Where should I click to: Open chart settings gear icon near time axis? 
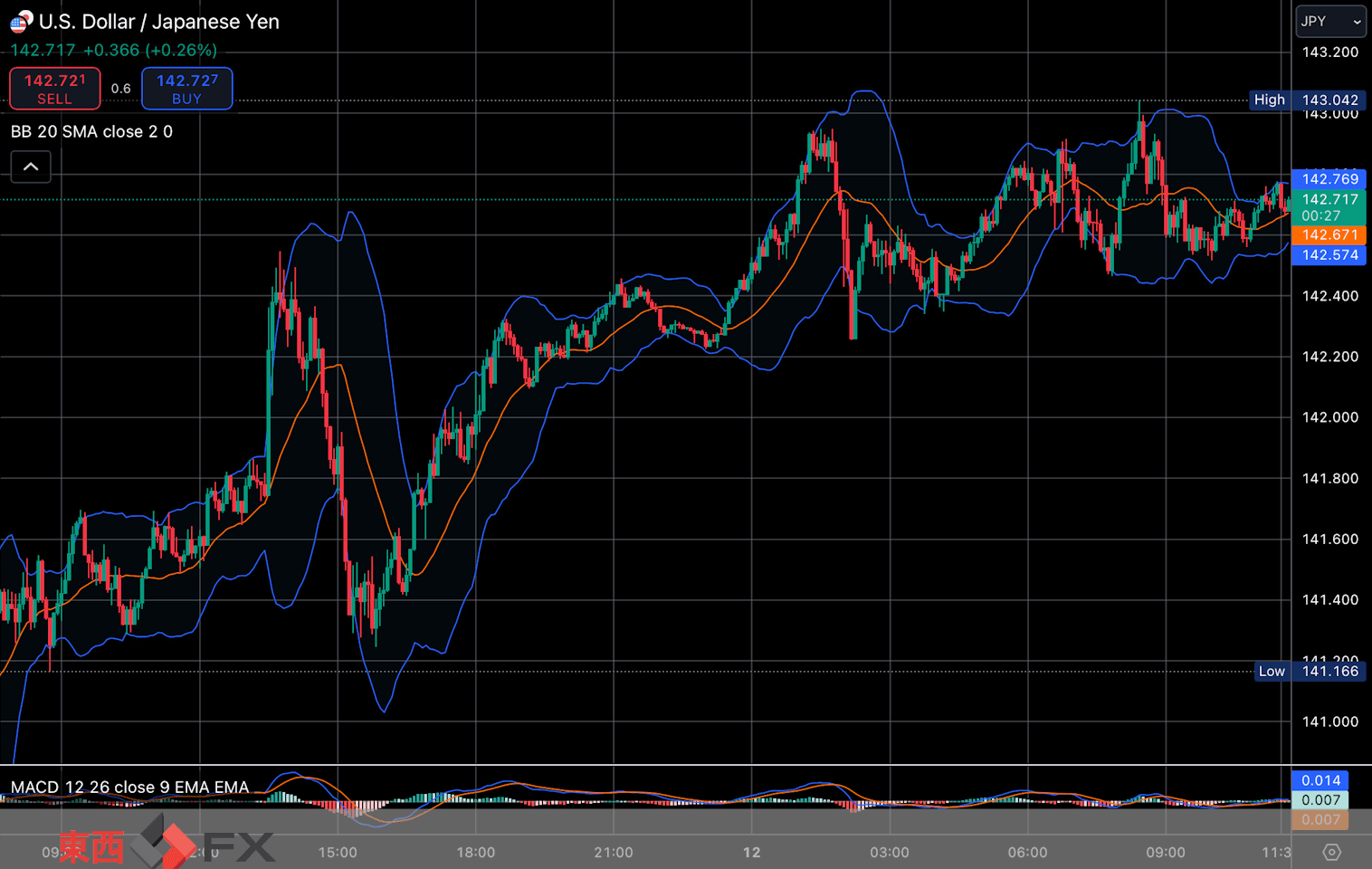1331,852
